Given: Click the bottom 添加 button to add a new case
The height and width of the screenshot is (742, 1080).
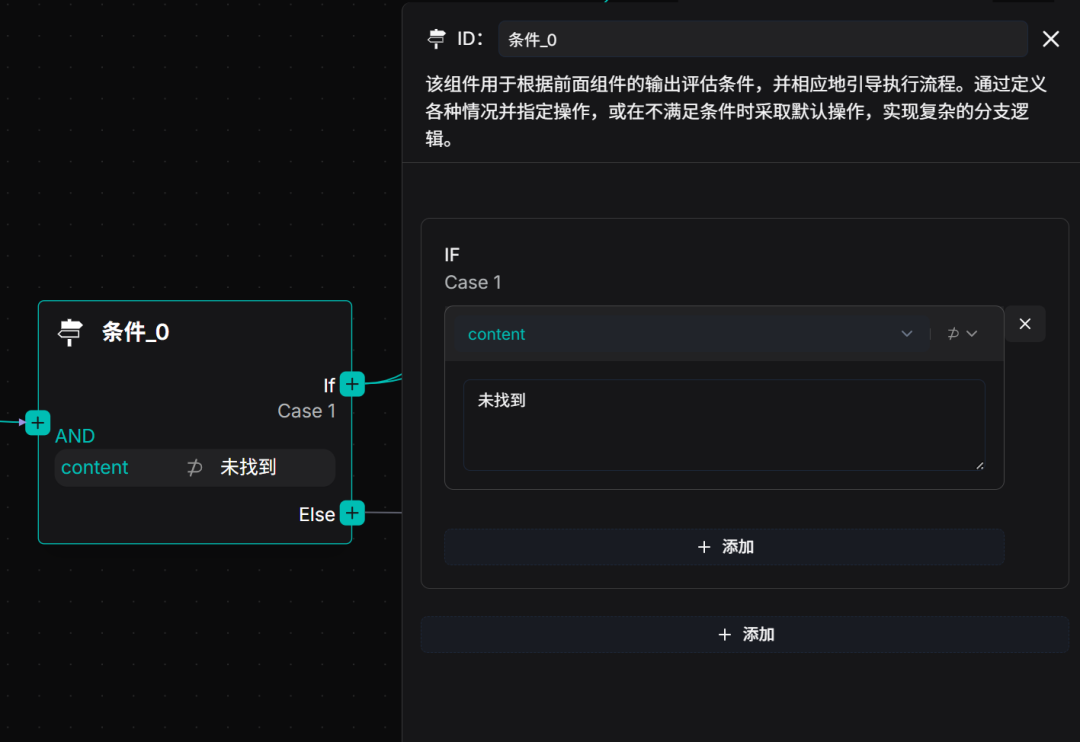Looking at the screenshot, I should click(745, 634).
